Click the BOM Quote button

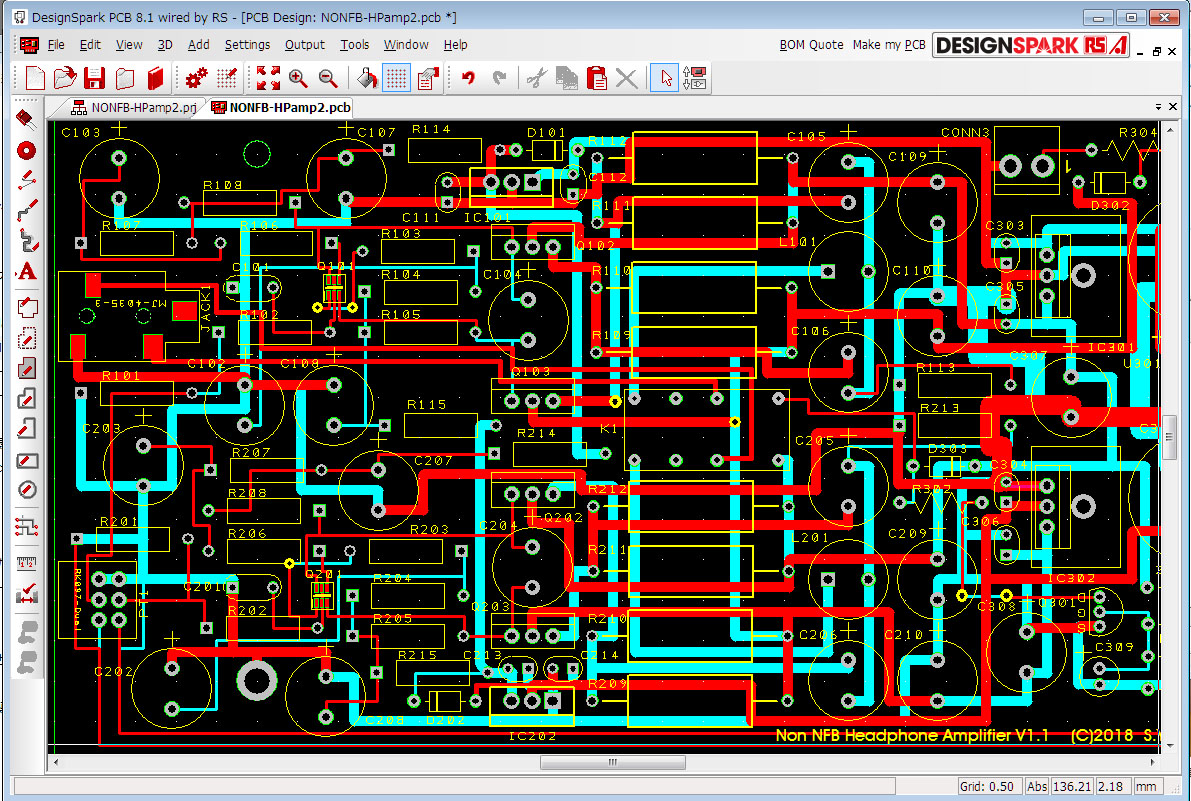coord(811,45)
